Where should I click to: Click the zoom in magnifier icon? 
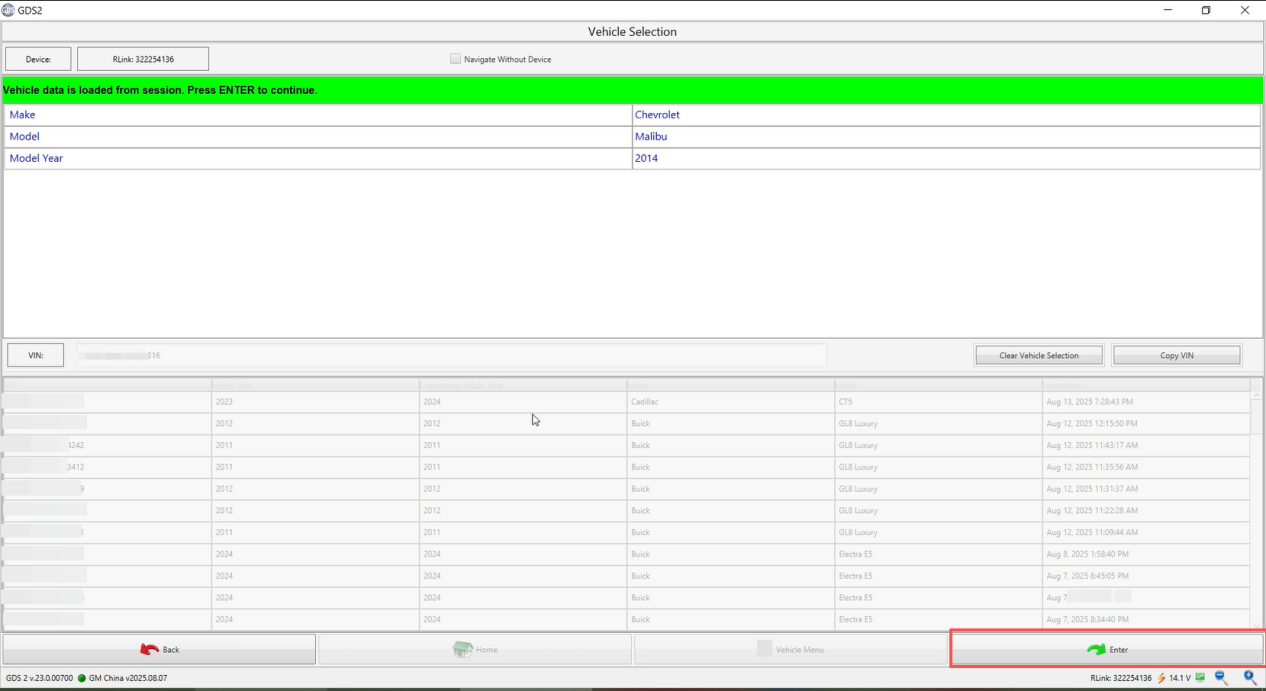click(x=1250, y=678)
